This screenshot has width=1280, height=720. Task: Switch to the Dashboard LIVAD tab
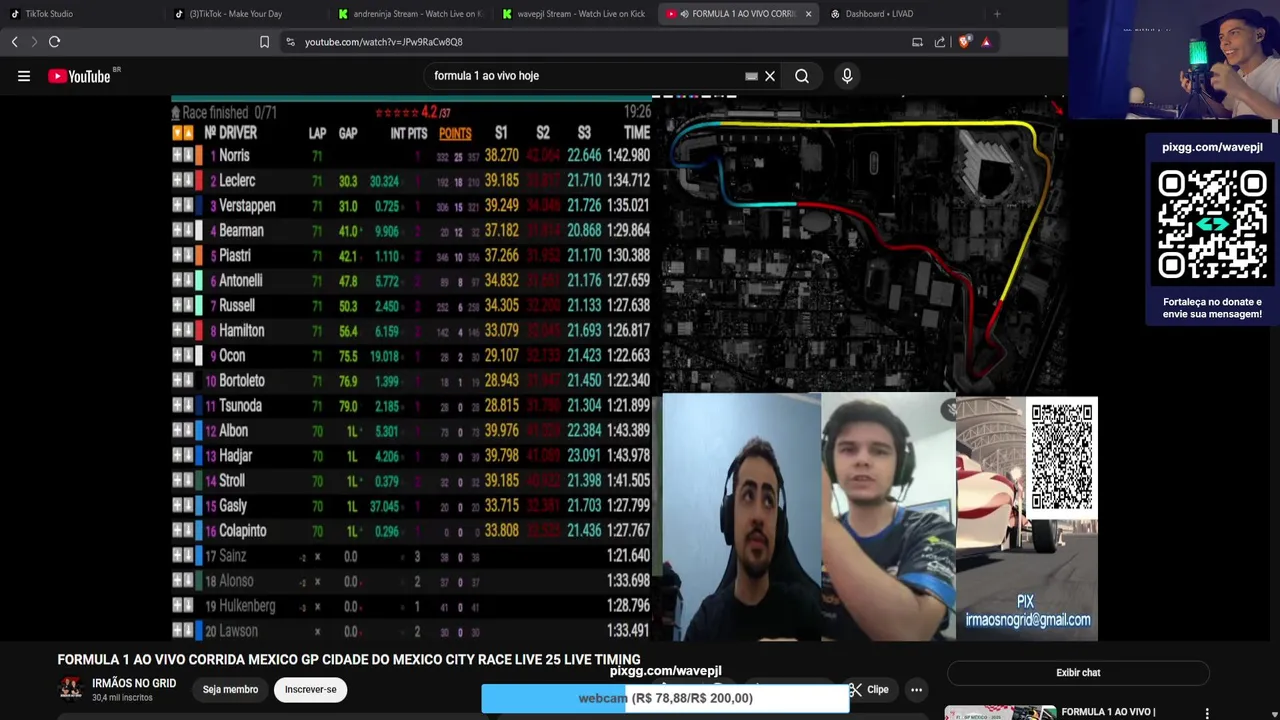click(x=878, y=14)
